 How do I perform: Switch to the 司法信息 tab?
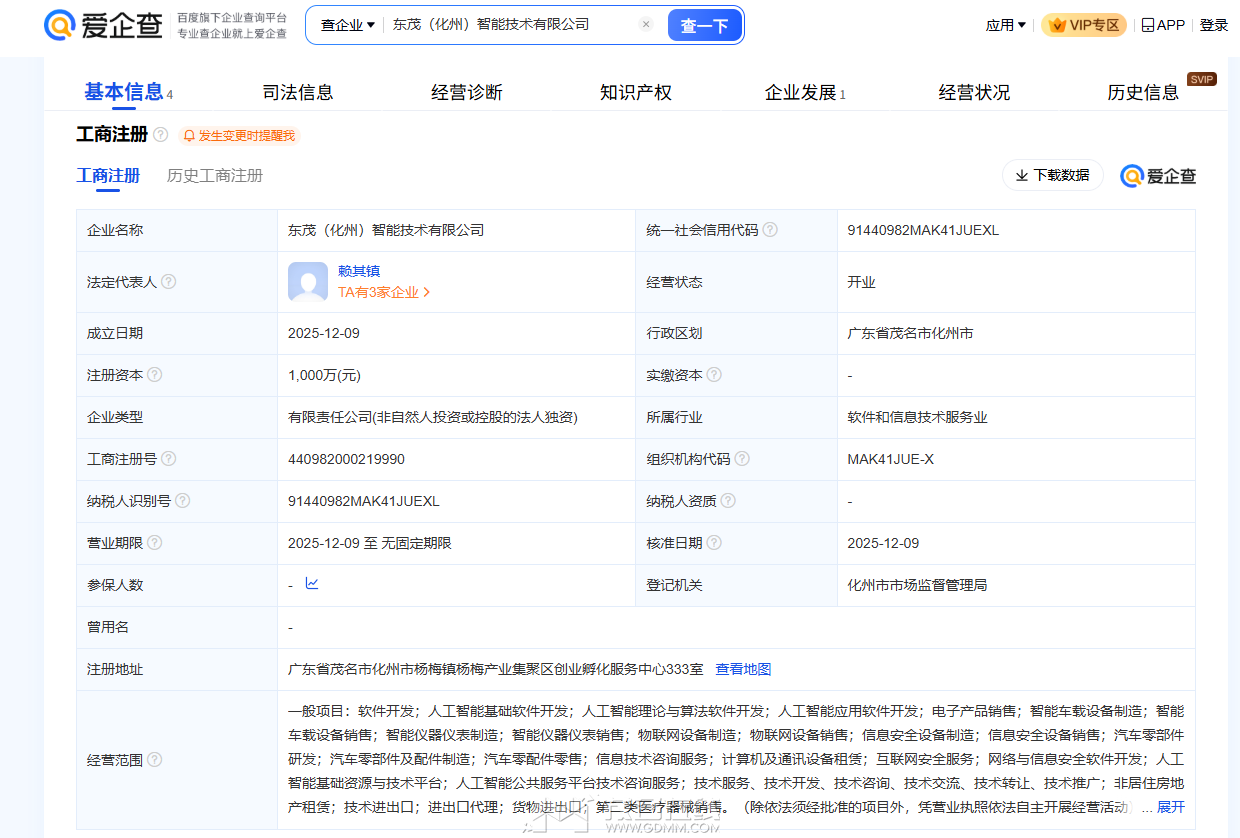click(x=297, y=93)
